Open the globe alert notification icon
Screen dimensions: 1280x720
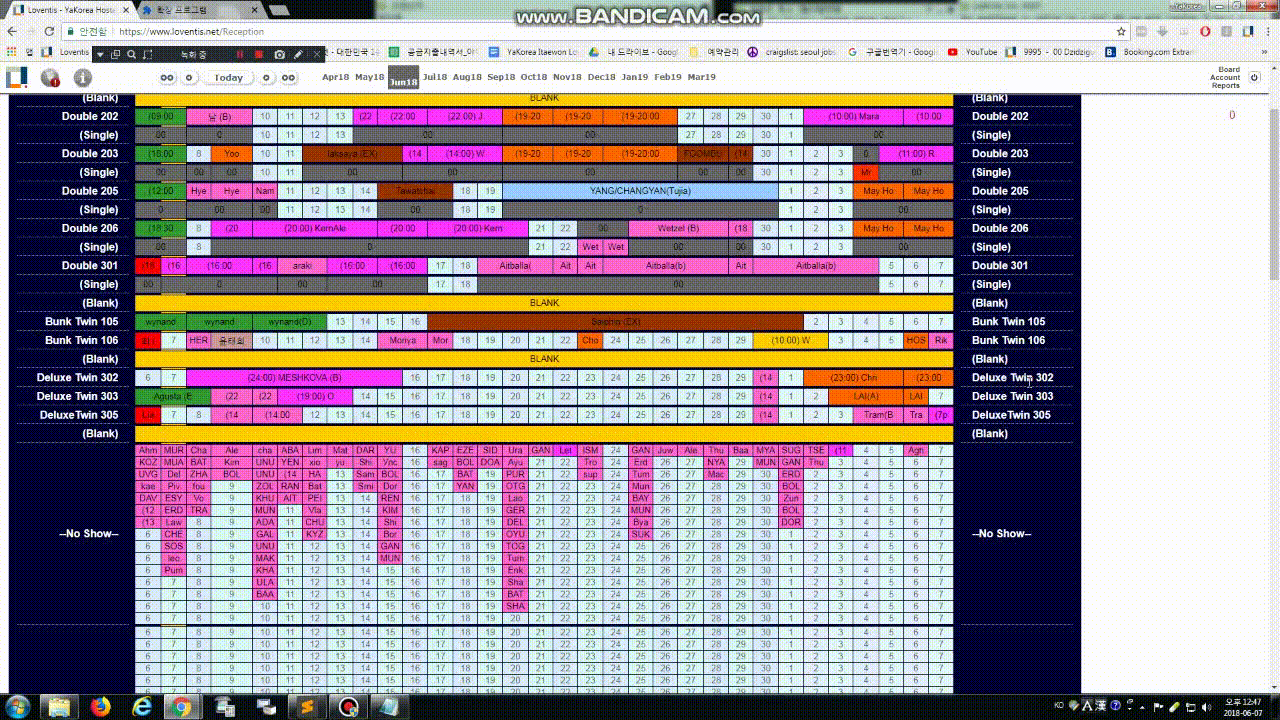50,77
